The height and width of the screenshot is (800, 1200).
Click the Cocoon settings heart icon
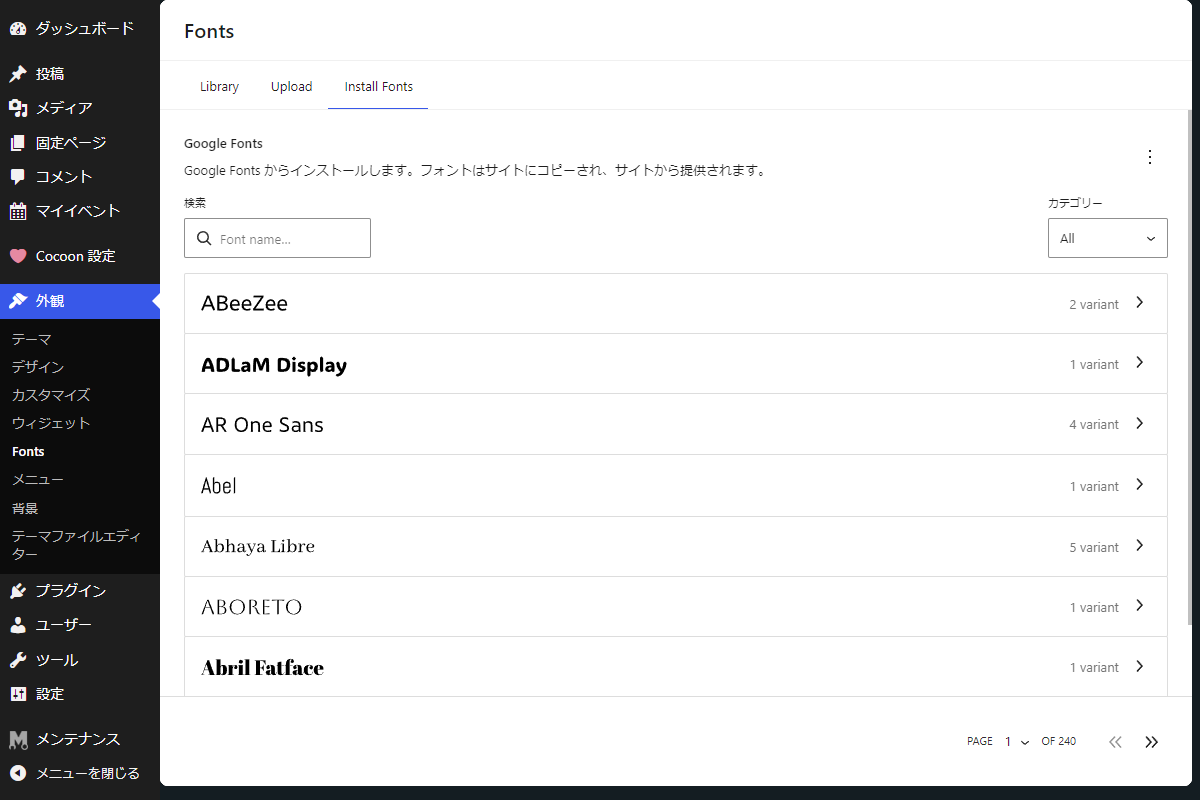pos(18,256)
